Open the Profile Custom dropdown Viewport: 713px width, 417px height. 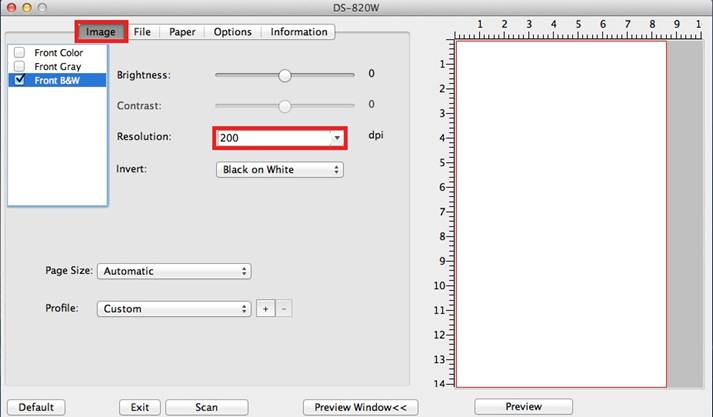174,309
